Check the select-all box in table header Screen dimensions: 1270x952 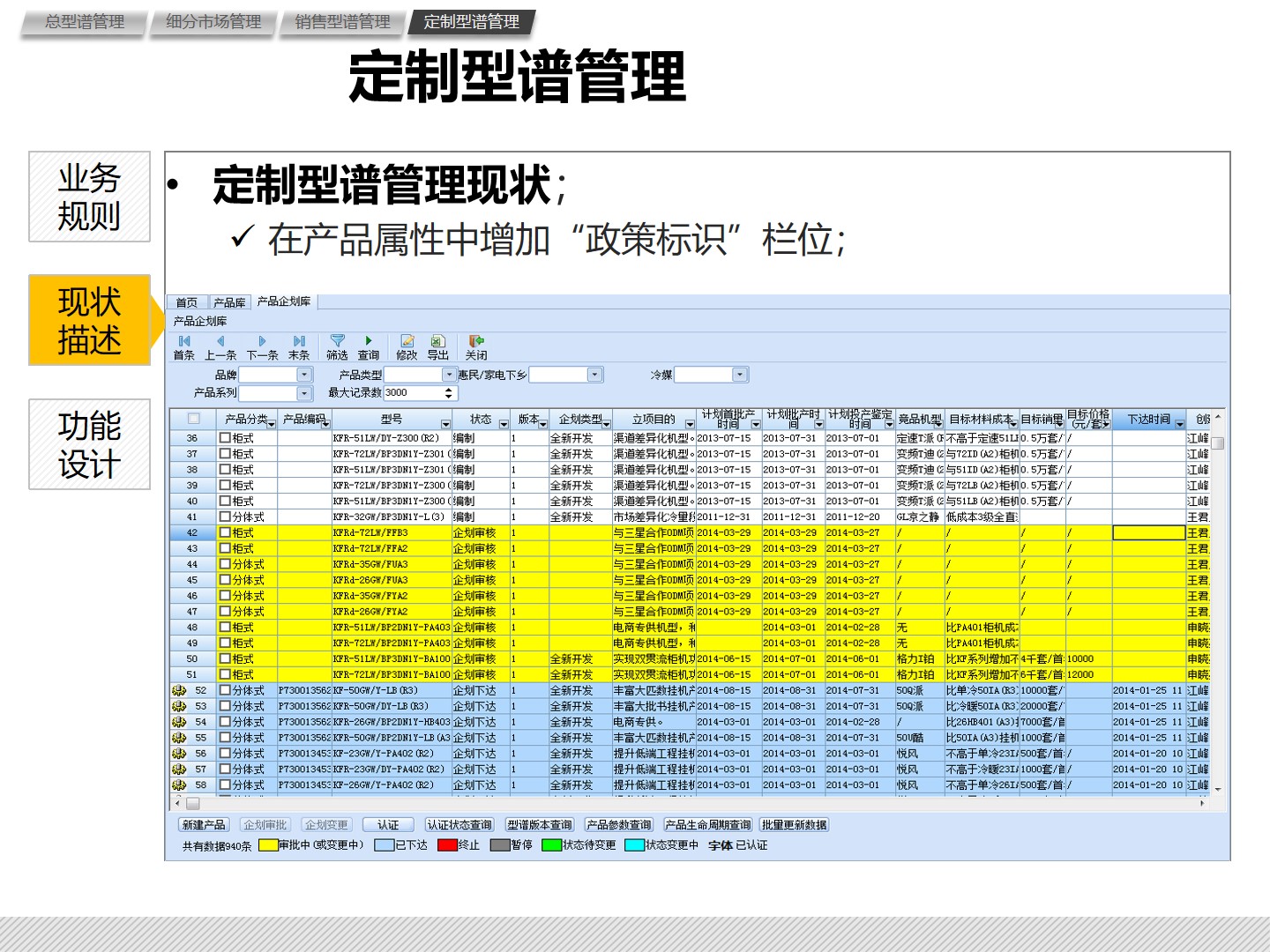(x=194, y=420)
